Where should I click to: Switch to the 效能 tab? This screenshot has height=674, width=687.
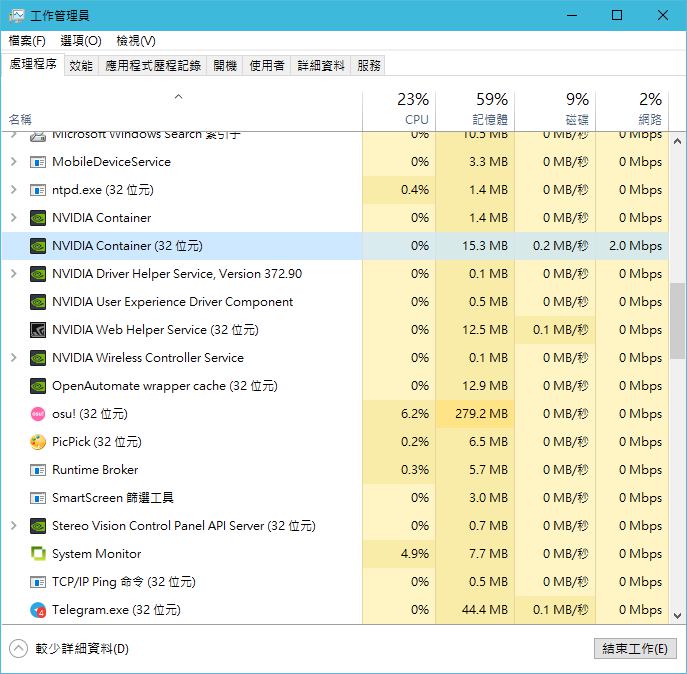point(81,66)
